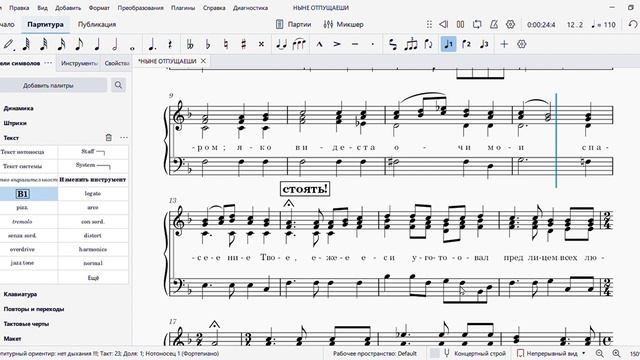The width and height of the screenshot is (640, 360).
Task: Open the tuplet tool
Action: tap(411, 44)
